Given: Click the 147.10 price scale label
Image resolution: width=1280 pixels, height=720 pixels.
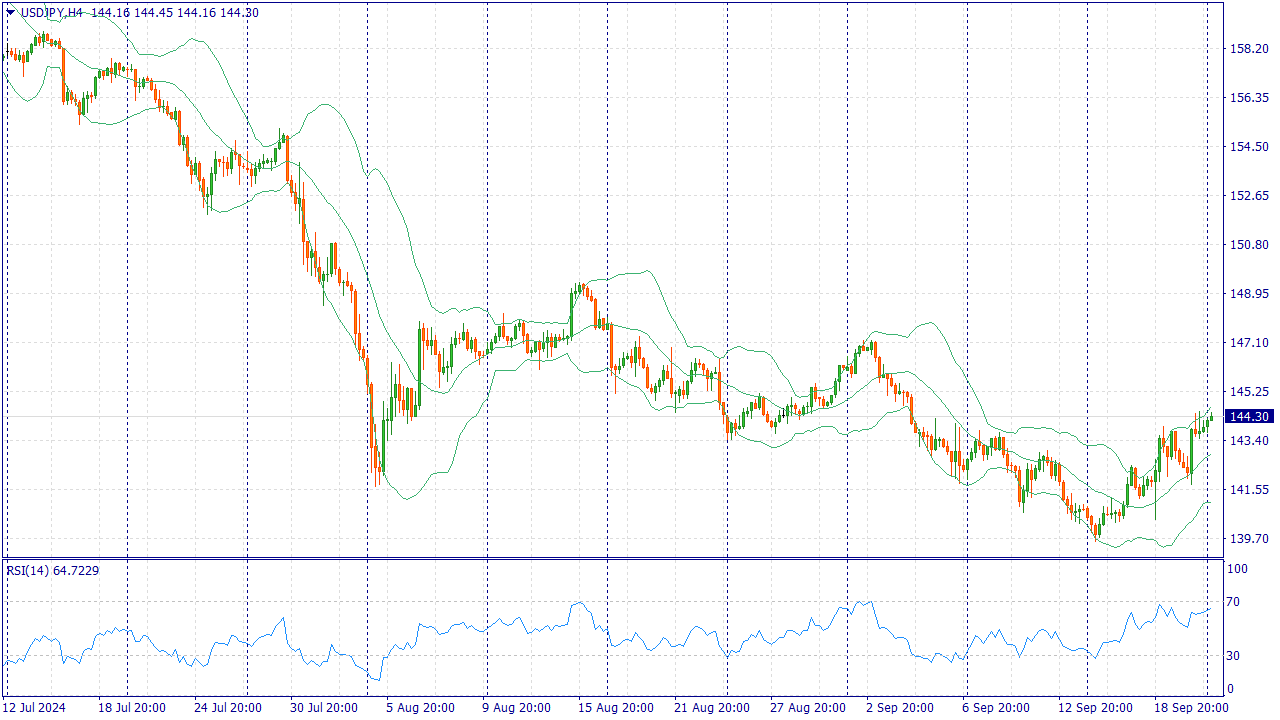Looking at the screenshot, I should (x=1249, y=343).
